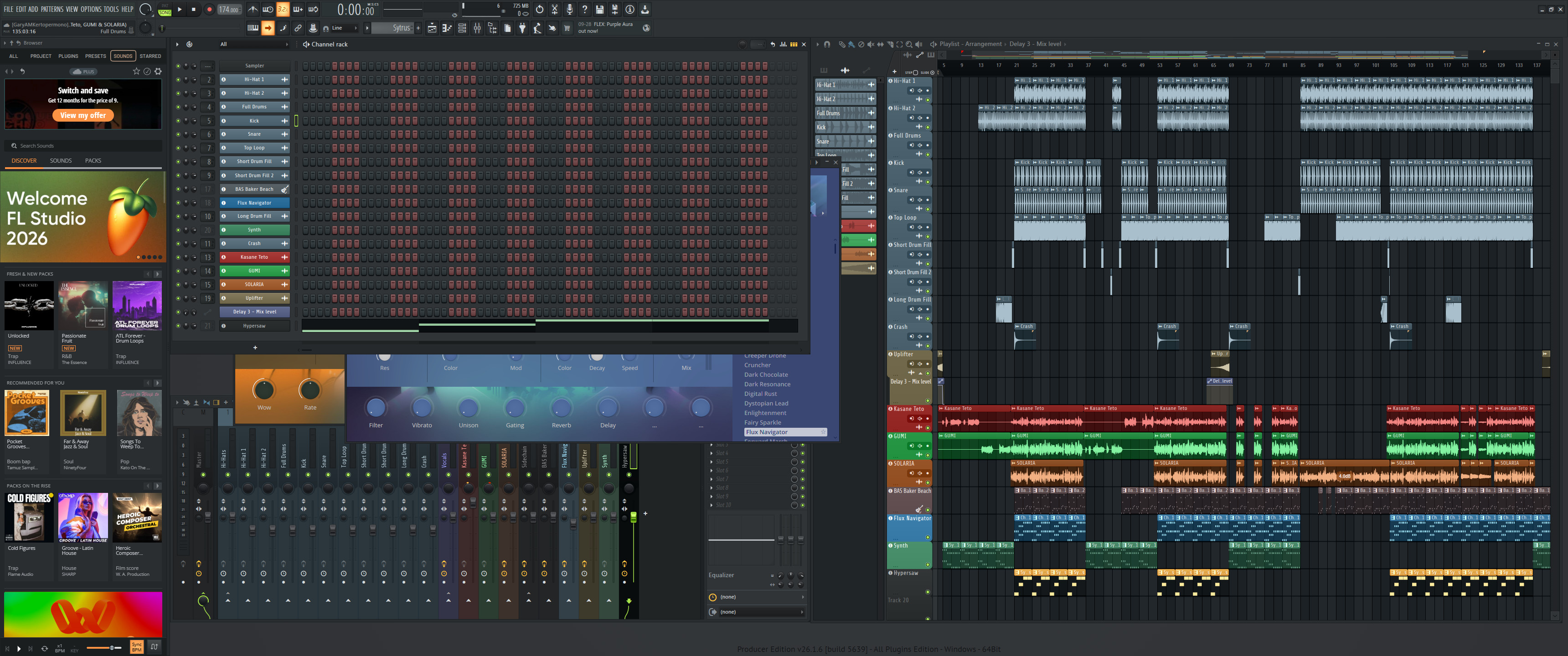The image size is (1568, 656).
Task: Click the SOLARIA channel button in rack
Action: tap(254, 284)
